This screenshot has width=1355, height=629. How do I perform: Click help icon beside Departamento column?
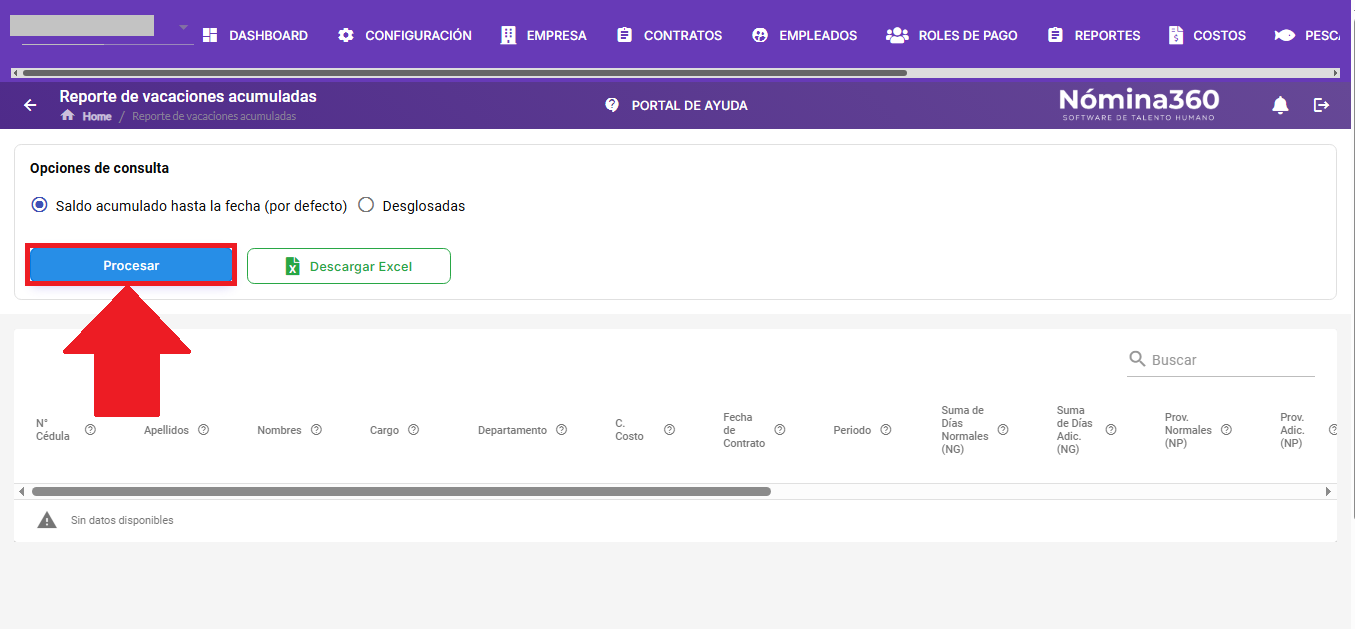561,430
